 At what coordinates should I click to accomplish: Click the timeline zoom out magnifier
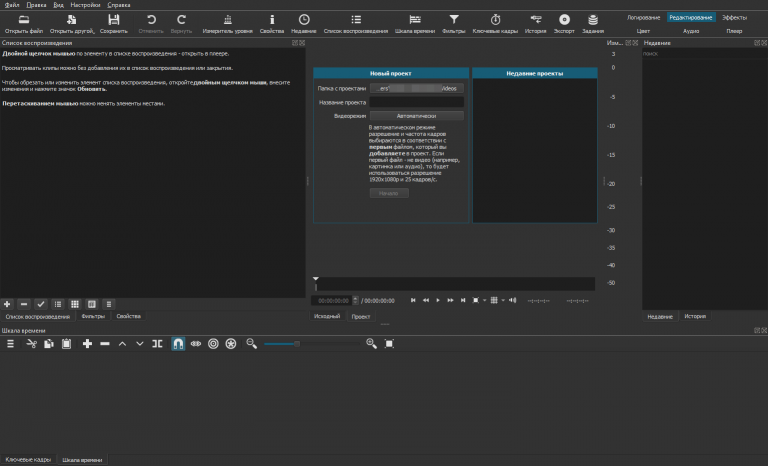point(252,344)
